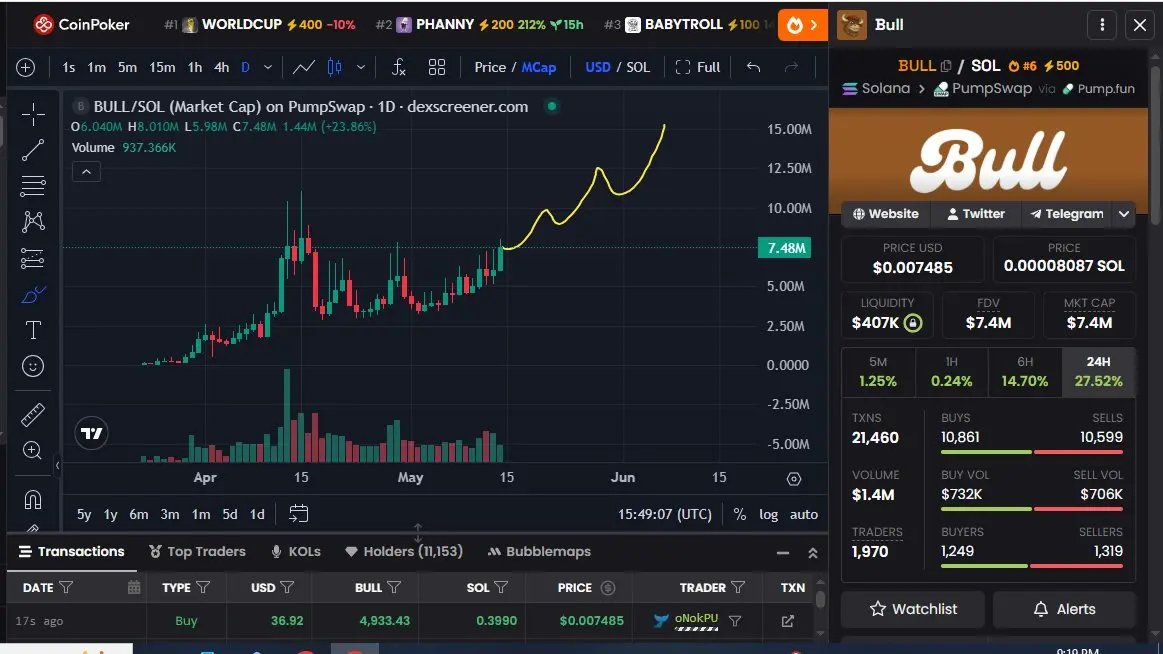Open the TYPE column filter
Viewport: 1163px width, 654px height.
pyautogui.click(x=203, y=587)
